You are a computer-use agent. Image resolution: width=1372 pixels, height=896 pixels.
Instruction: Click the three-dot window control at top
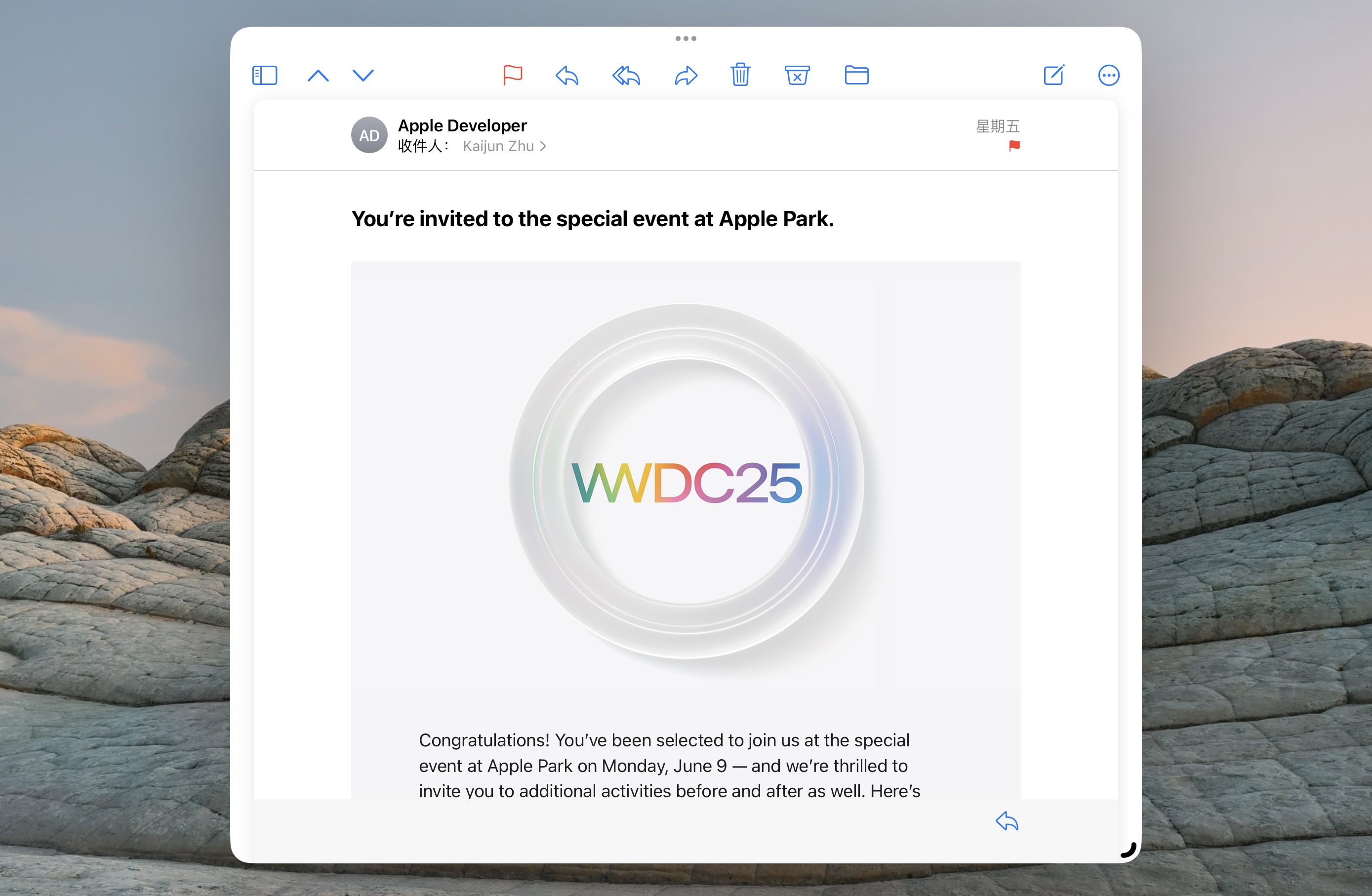[x=686, y=39]
